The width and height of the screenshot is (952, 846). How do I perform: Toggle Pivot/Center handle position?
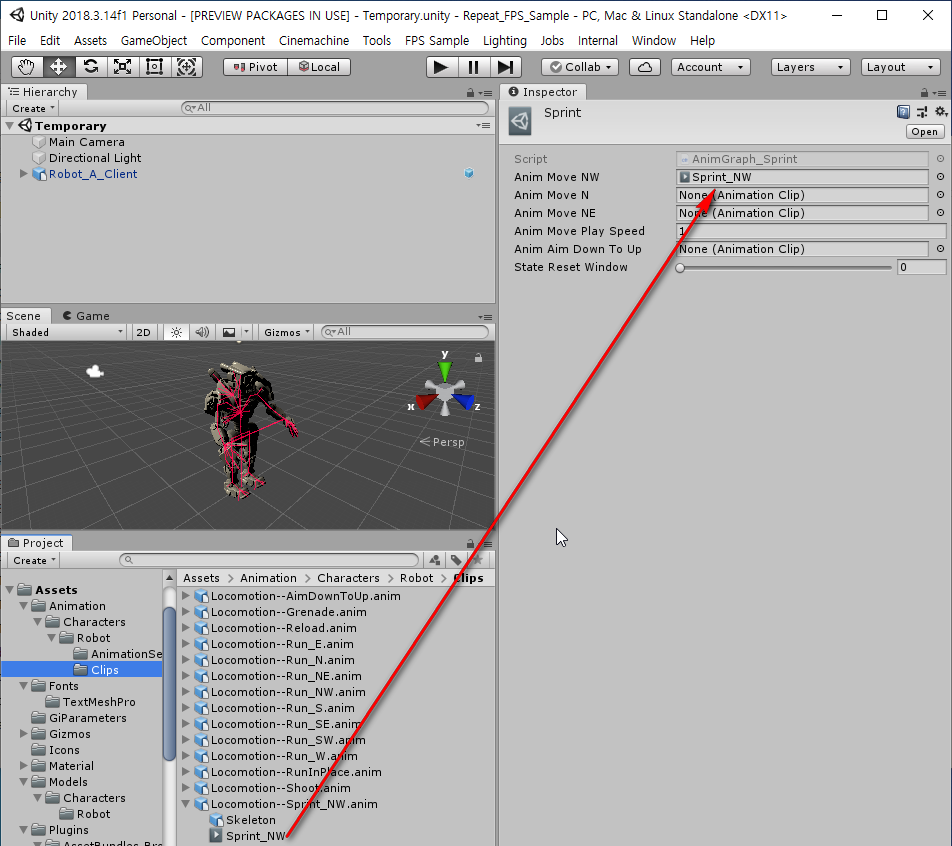255,67
